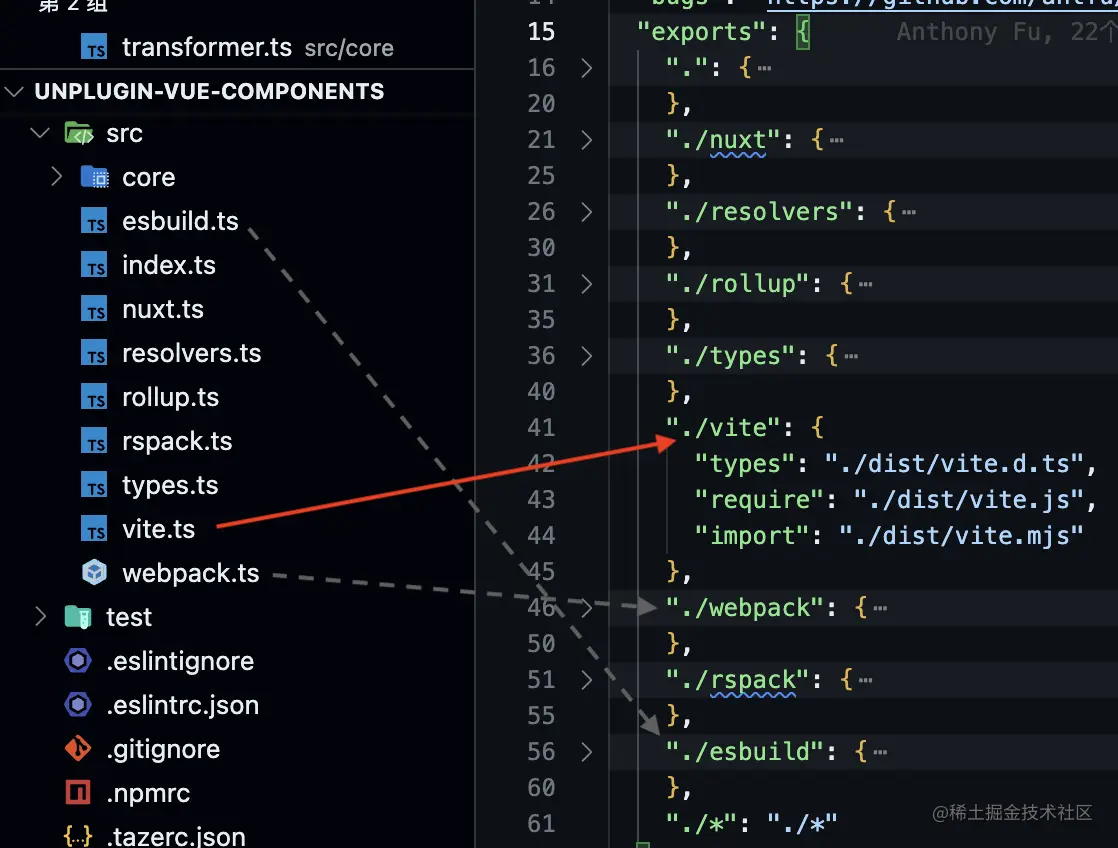Click the .npmrc npm icon
The width and height of the screenshot is (1118, 848).
pyautogui.click(x=78, y=793)
